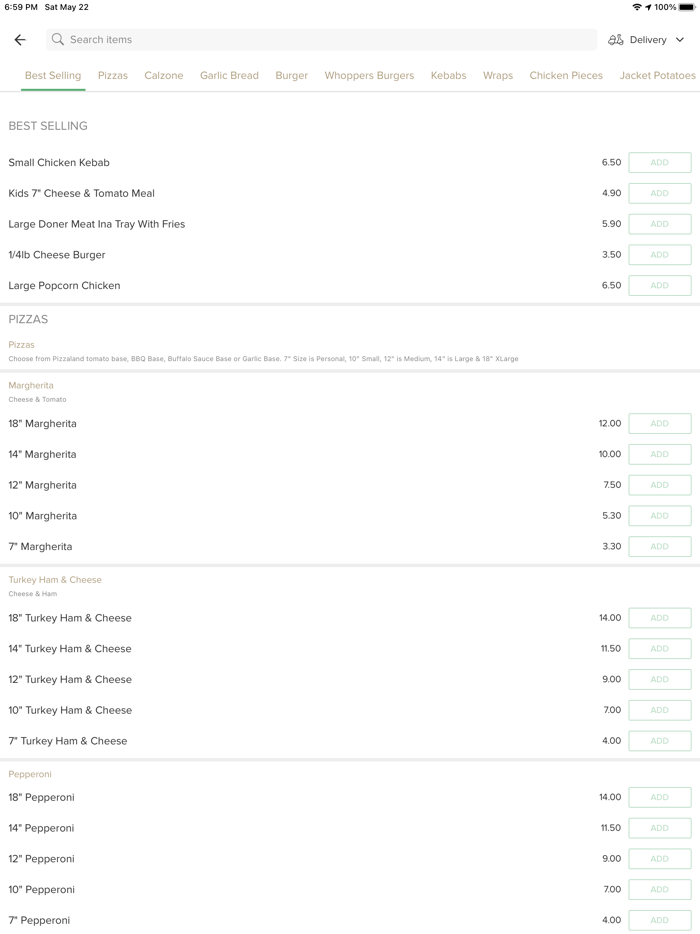
Task: Add the 18" Margherita pizza
Action: [x=659, y=424]
